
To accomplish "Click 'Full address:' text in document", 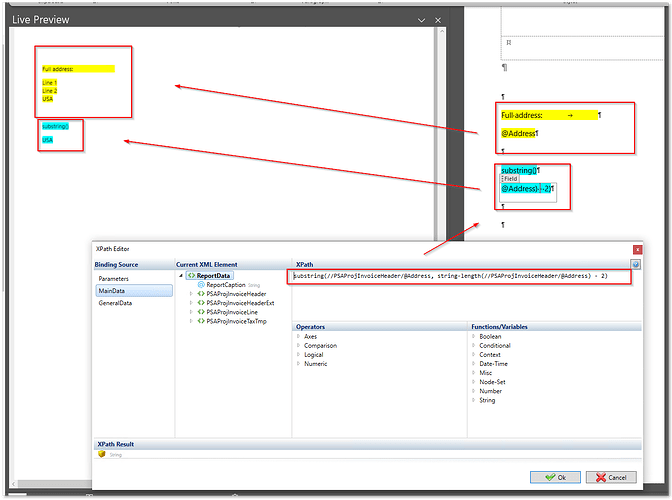I will point(522,115).
